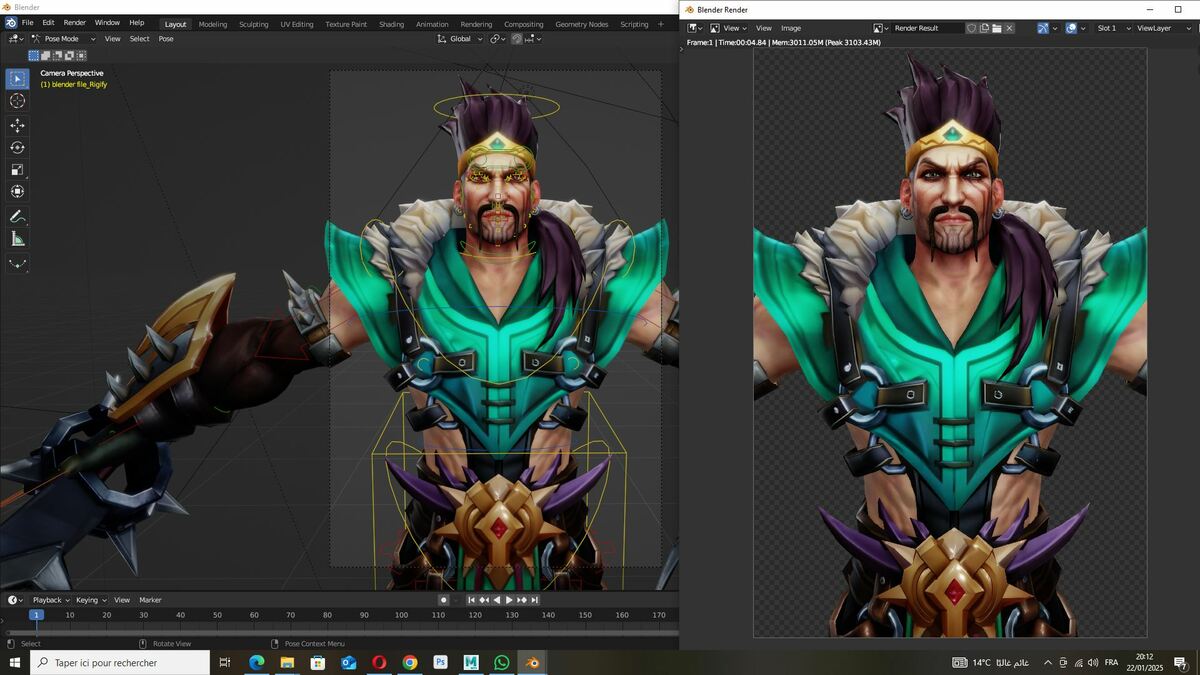Add a new workspace with the plus icon
This screenshot has width=1200, height=675.
coord(660,24)
